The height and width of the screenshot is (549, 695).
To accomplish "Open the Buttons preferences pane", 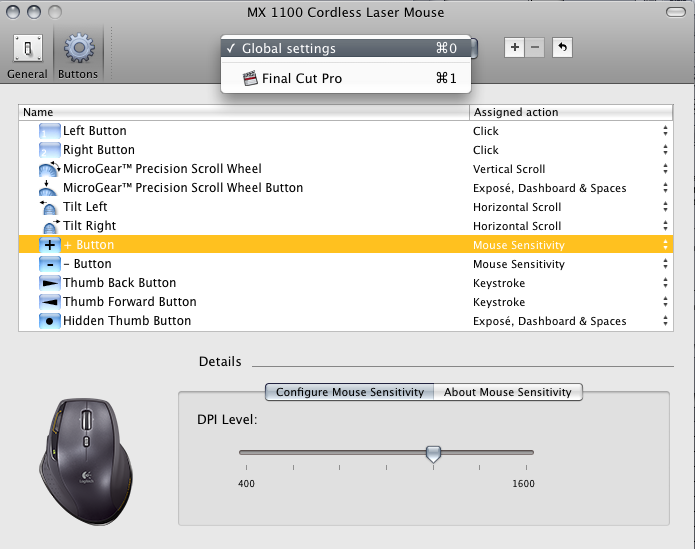I will click(x=78, y=56).
